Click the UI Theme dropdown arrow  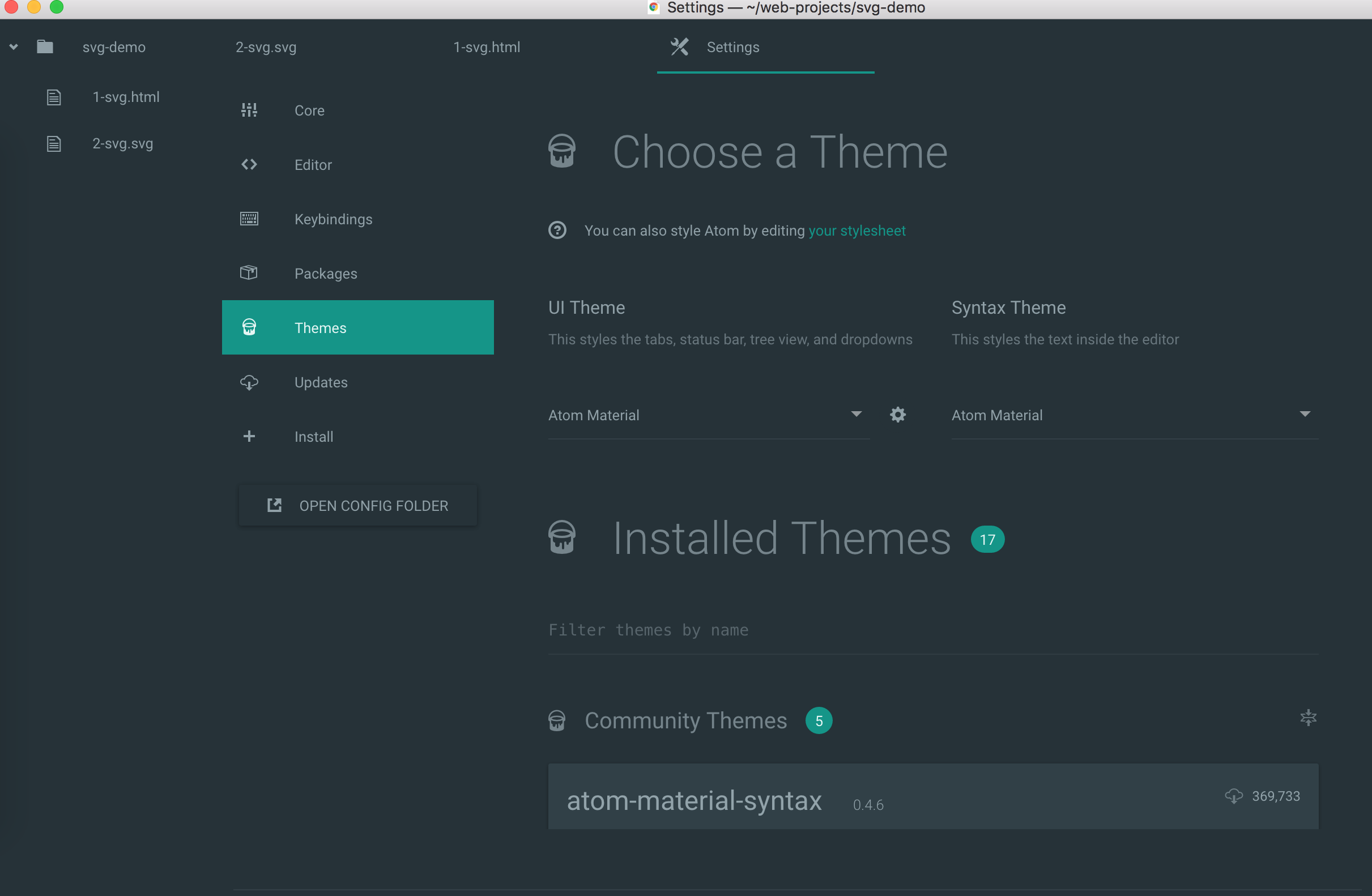(857, 413)
